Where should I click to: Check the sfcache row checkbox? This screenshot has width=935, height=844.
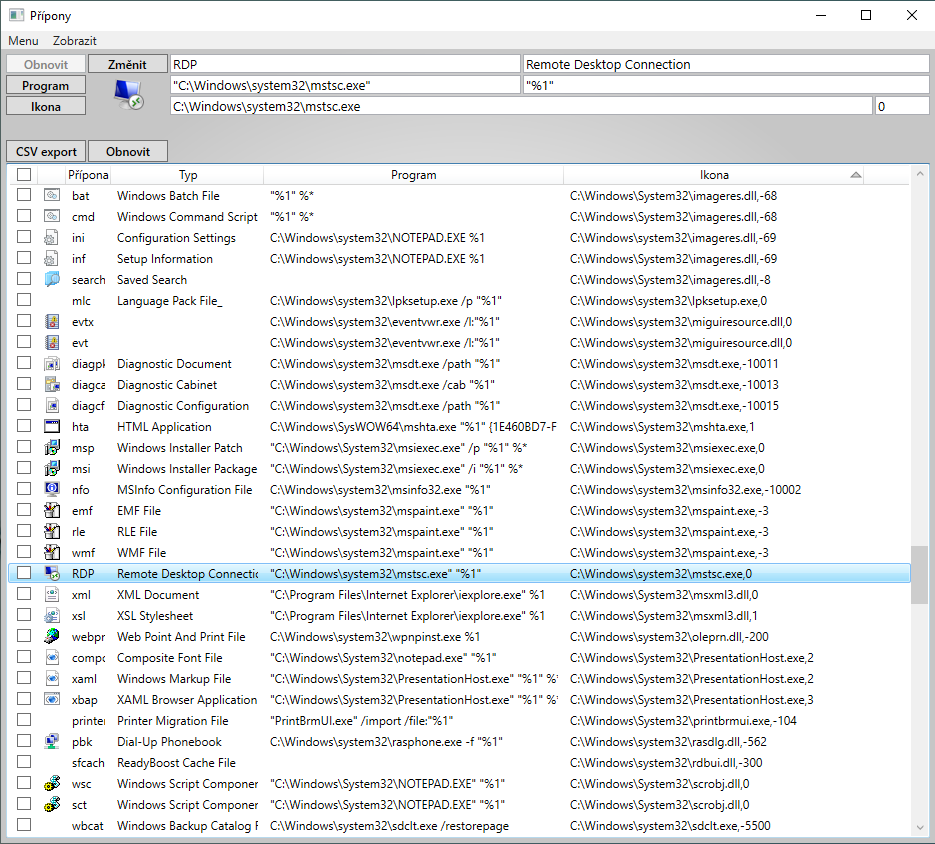click(24, 762)
